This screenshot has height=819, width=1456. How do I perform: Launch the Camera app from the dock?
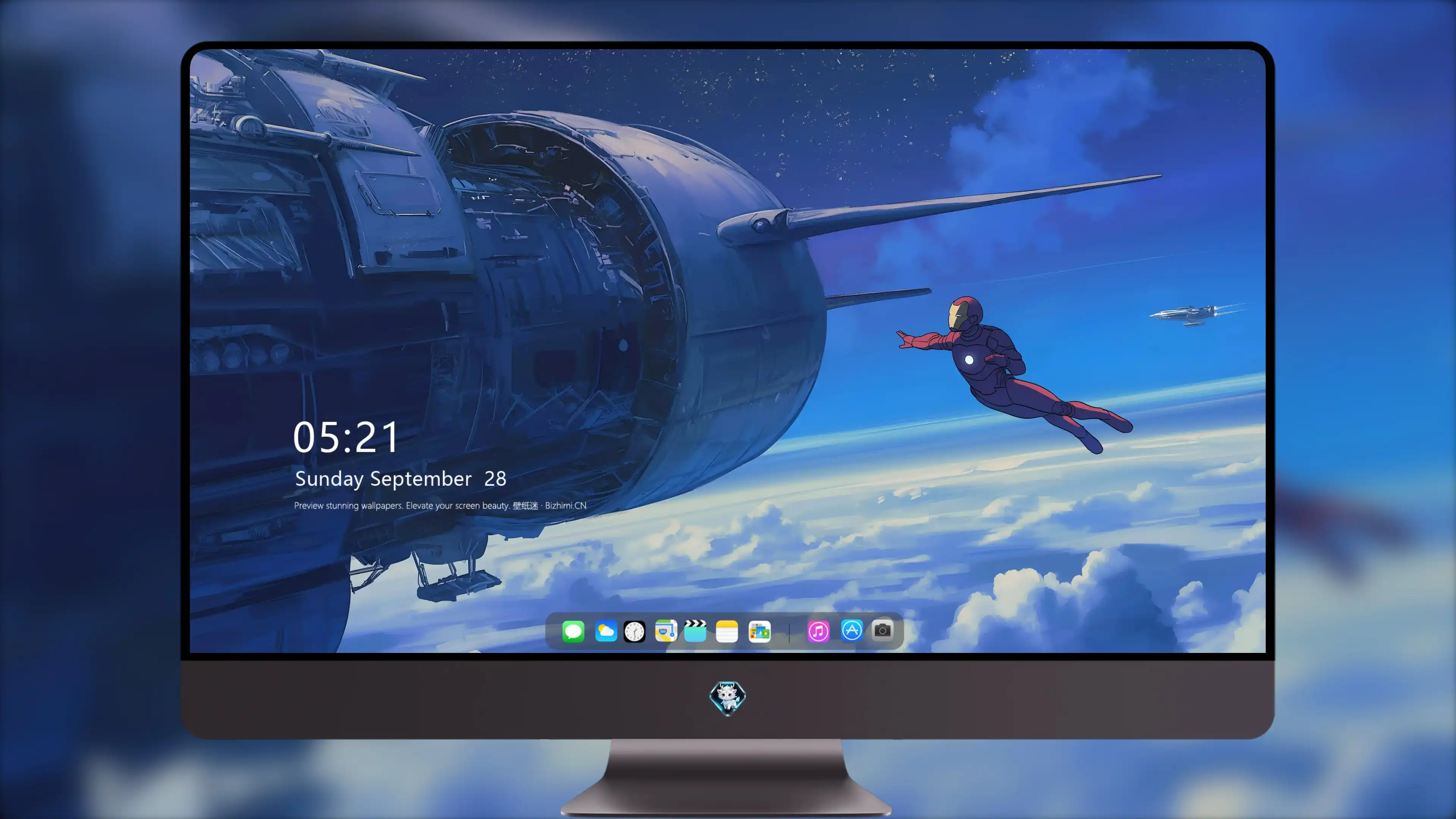click(882, 630)
